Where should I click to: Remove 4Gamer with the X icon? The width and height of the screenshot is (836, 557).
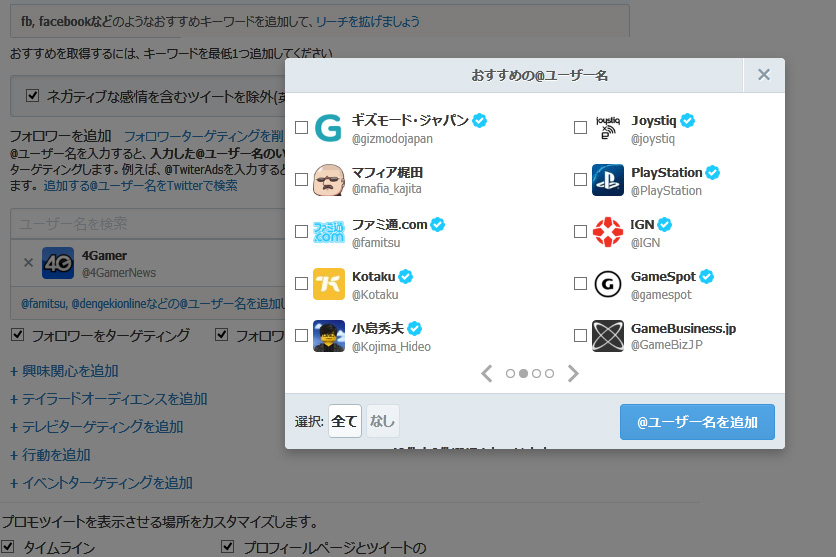[28, 262]
